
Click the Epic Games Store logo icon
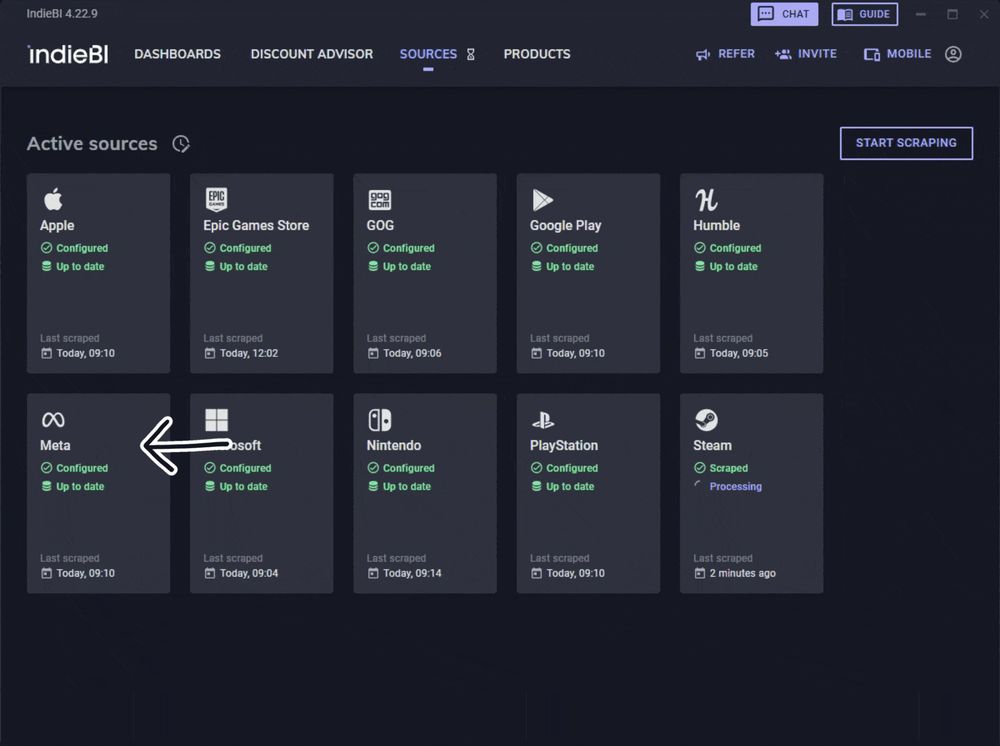216,200
